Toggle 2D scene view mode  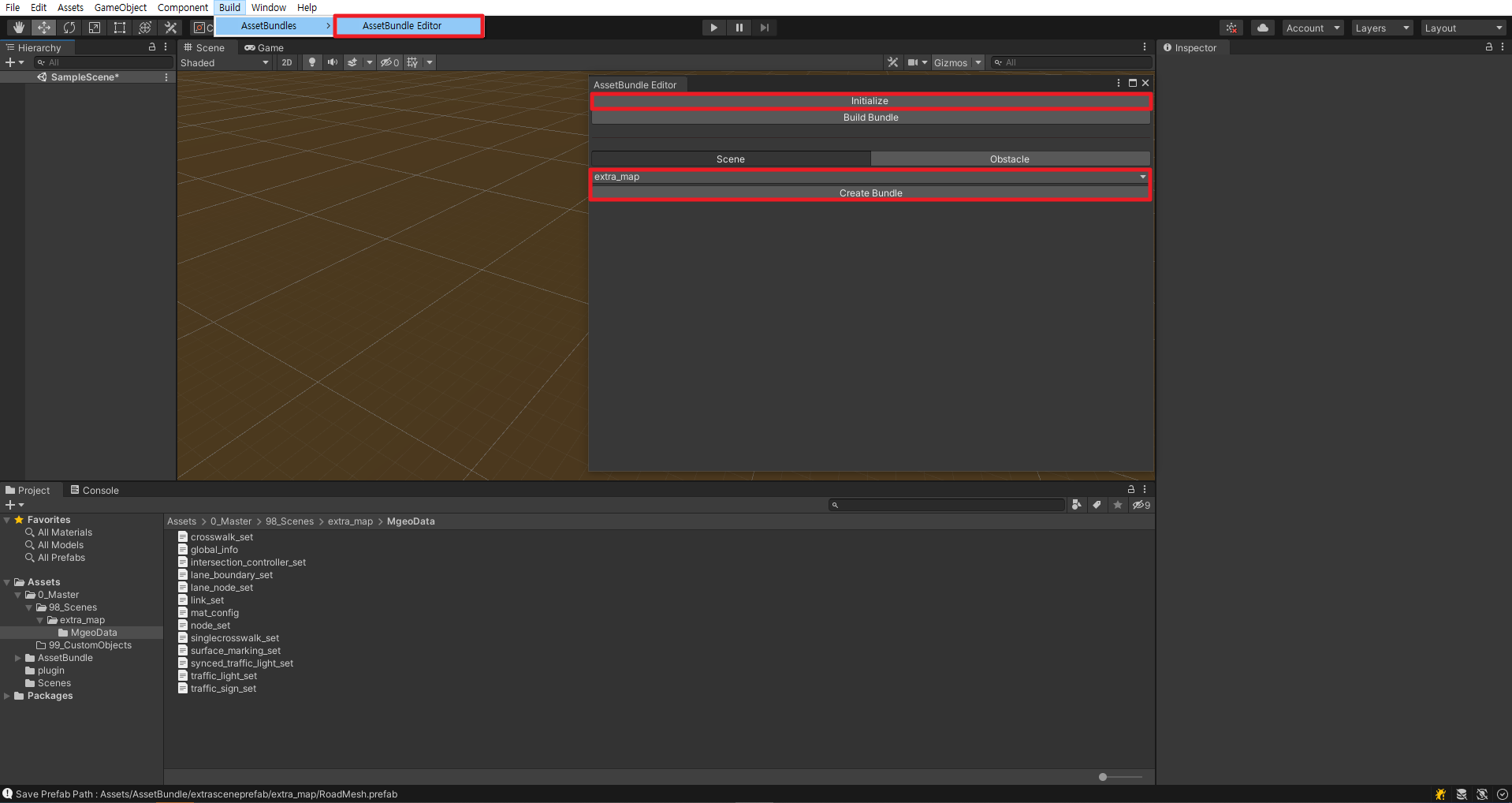287,62
